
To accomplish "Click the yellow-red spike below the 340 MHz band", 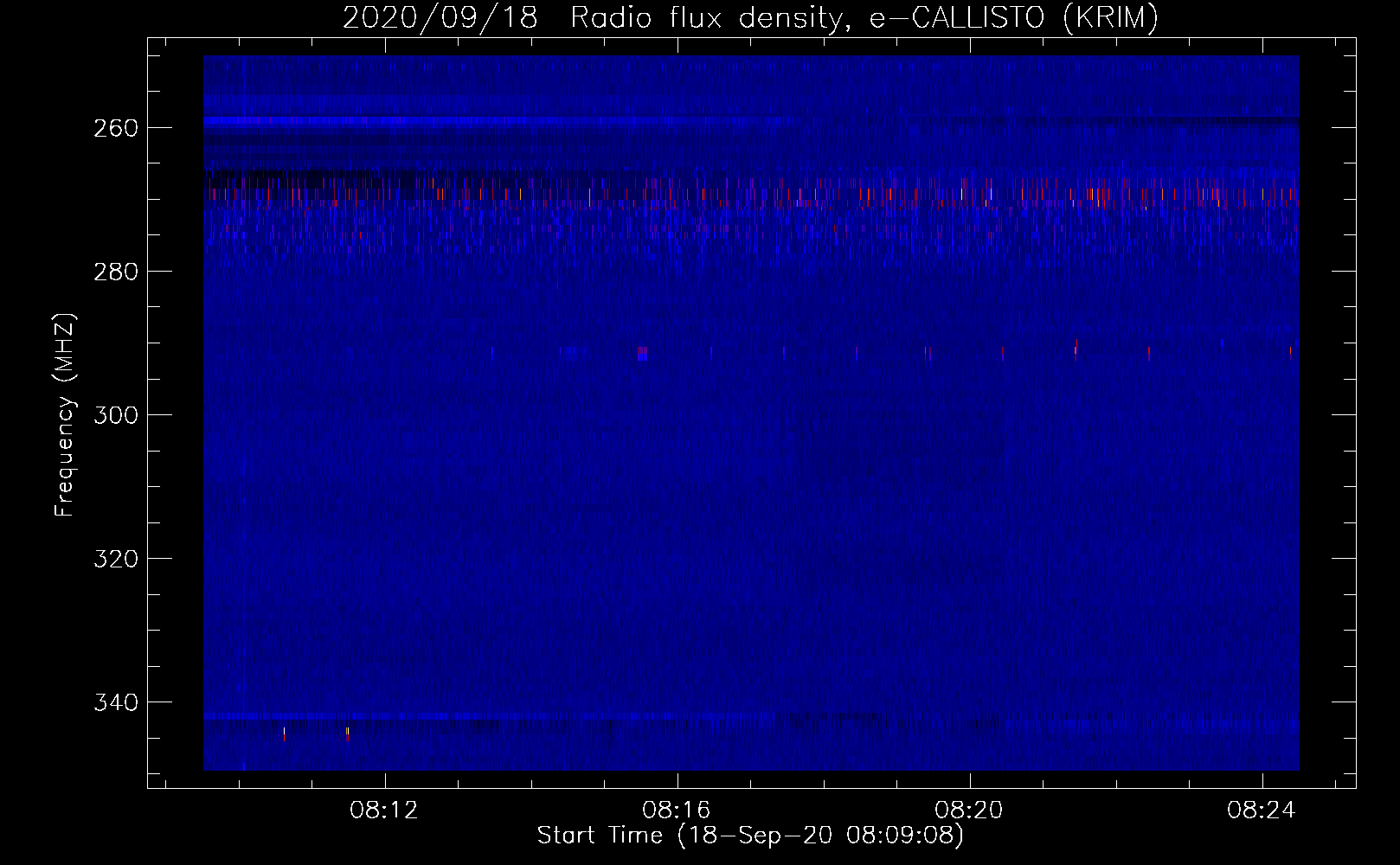I will tap(347, 734).
